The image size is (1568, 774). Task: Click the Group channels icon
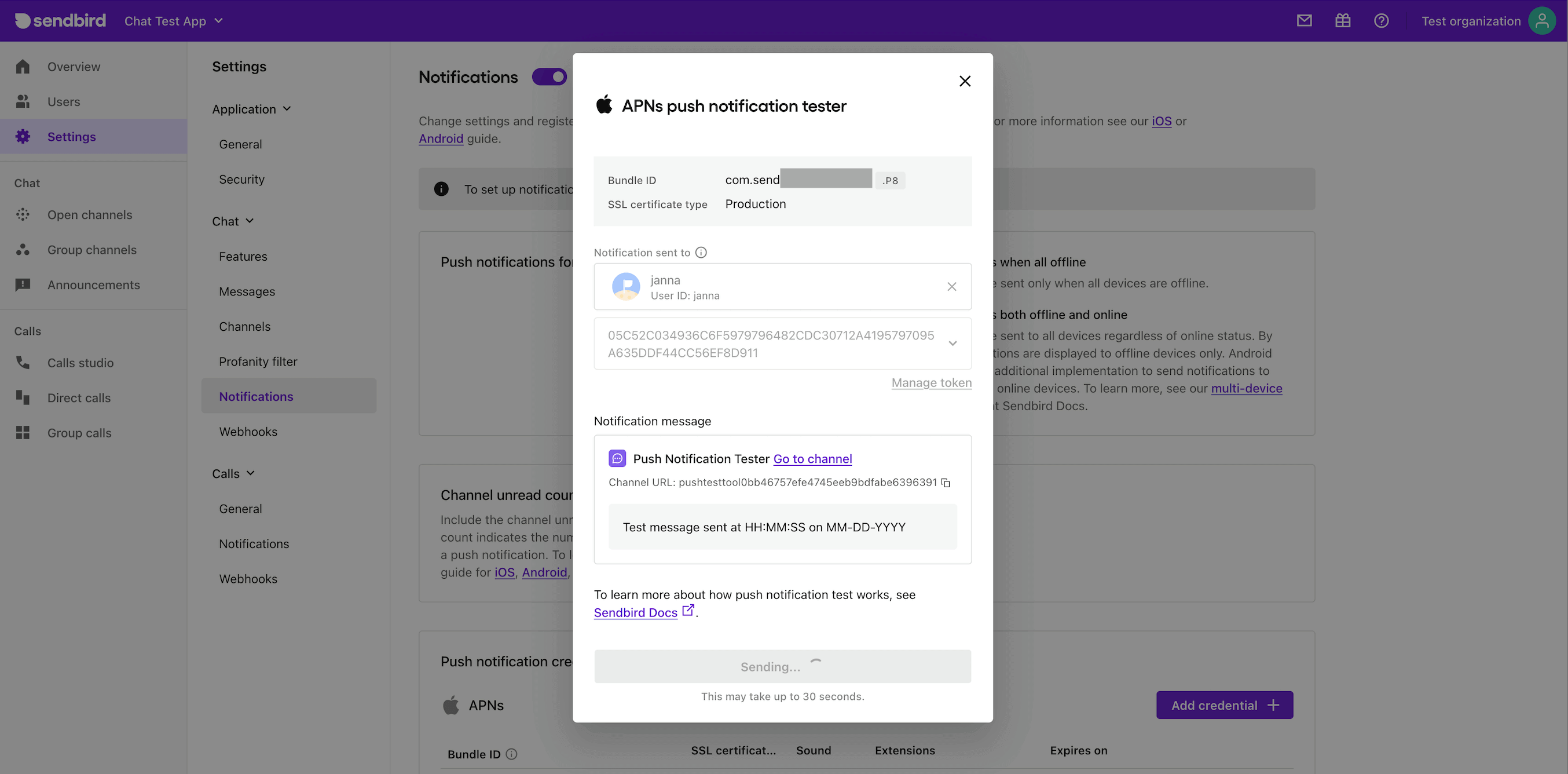23,250
